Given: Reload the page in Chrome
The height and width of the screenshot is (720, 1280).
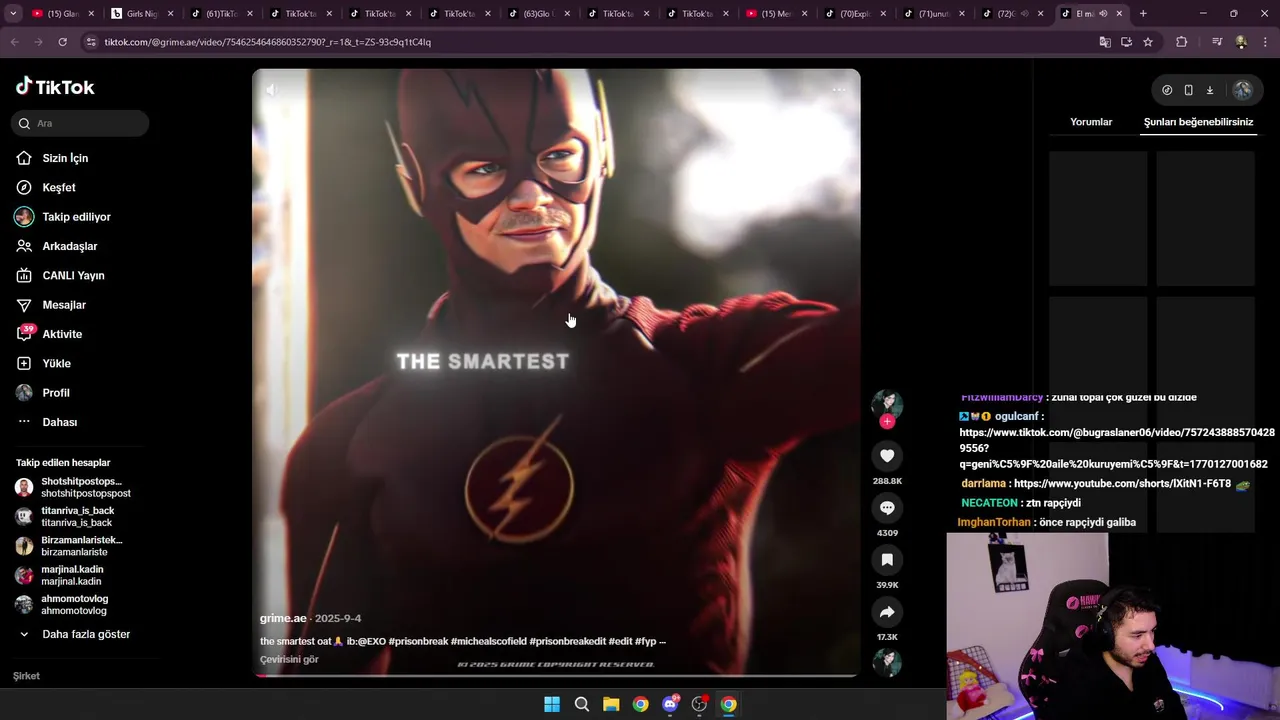Looking at the screenshot, I should click(62, 42).
